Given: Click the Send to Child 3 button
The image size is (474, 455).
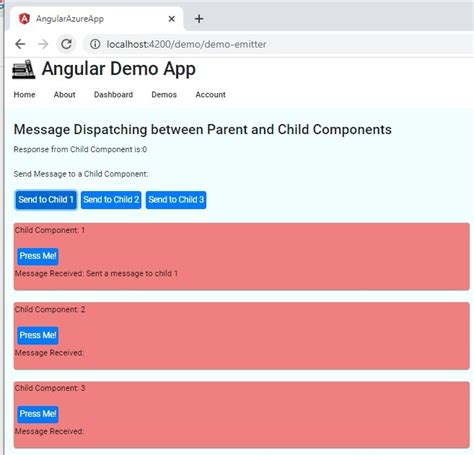Looking at the screenshot, I should (176, 200).
